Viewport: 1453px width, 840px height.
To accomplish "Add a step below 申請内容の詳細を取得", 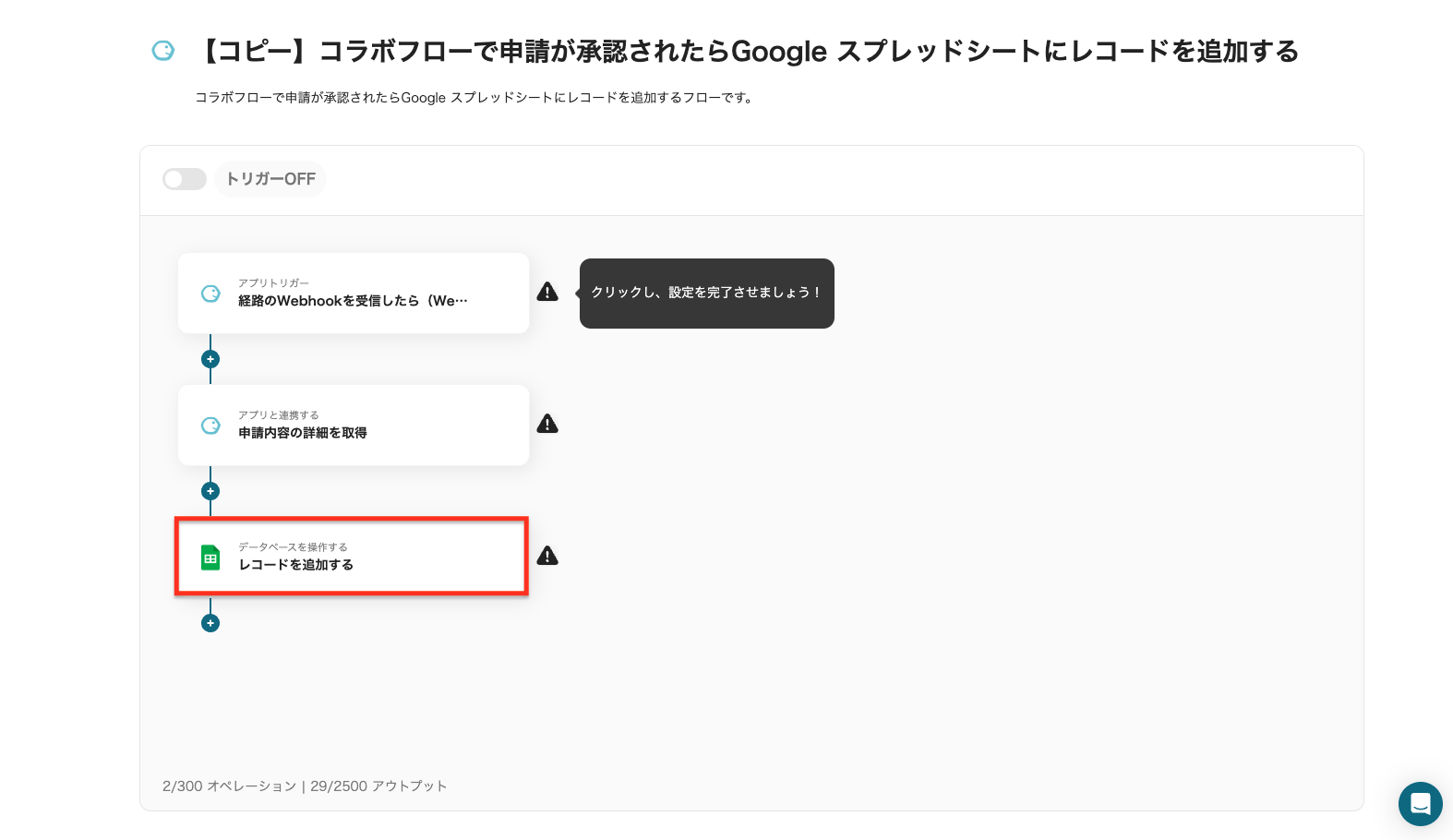I will [x=210, y=491].
